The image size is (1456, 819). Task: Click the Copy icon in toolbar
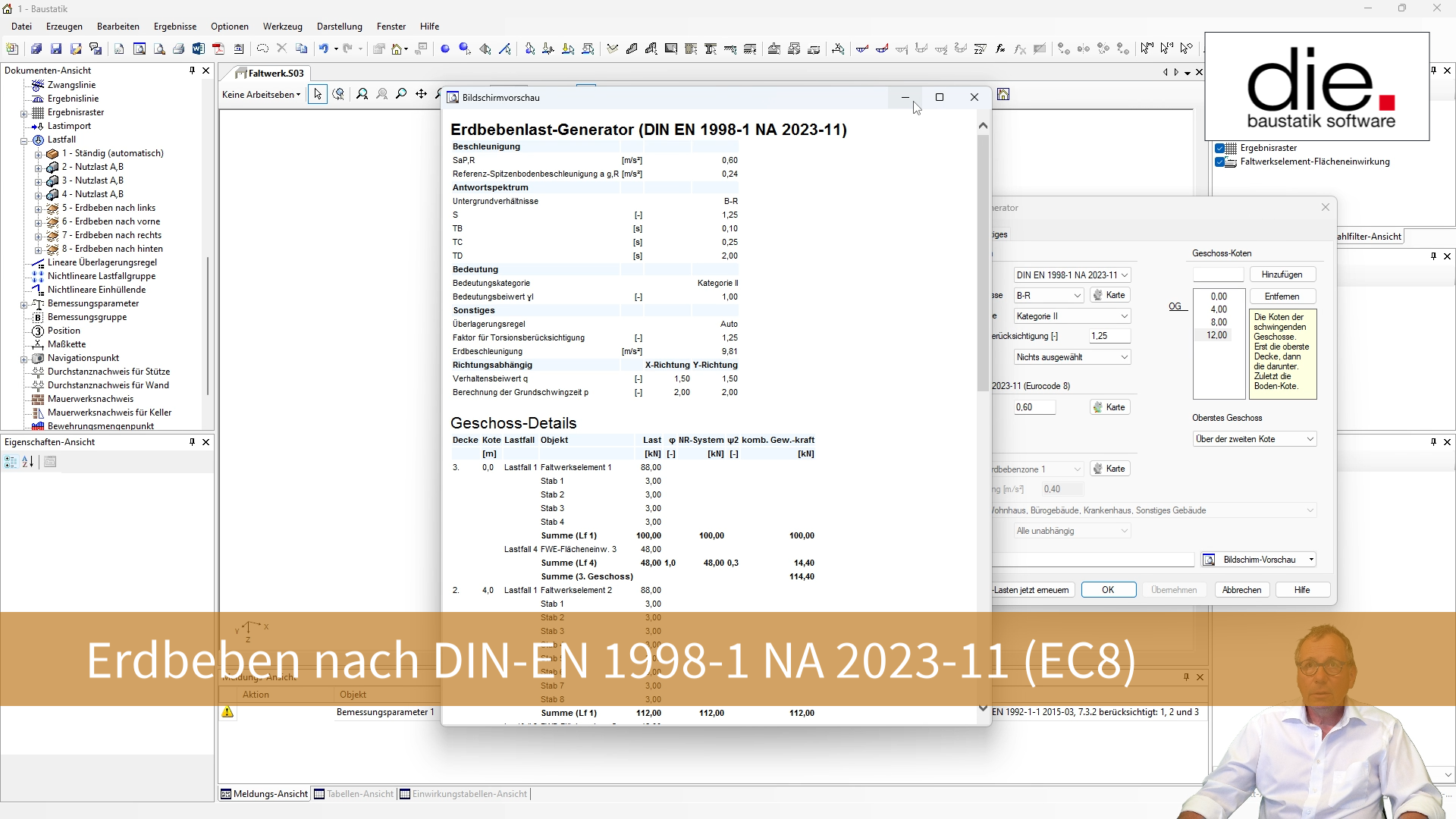coord(301,49)
